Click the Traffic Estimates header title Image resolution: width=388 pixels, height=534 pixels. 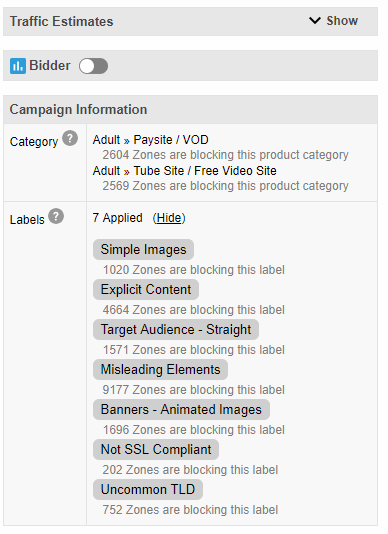pyautogui.click(x=61, y=21)
